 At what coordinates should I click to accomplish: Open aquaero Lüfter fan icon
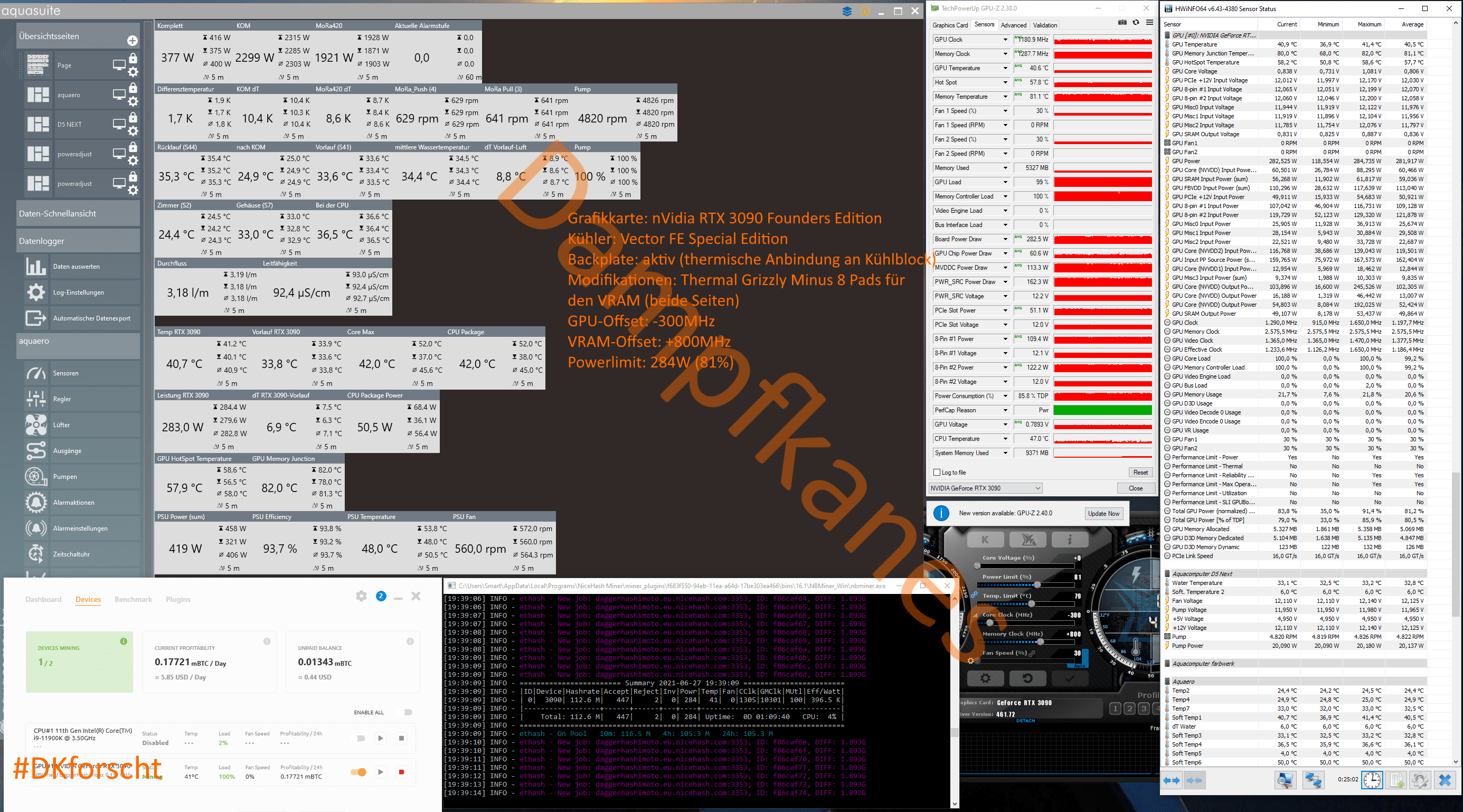(36, 424)
